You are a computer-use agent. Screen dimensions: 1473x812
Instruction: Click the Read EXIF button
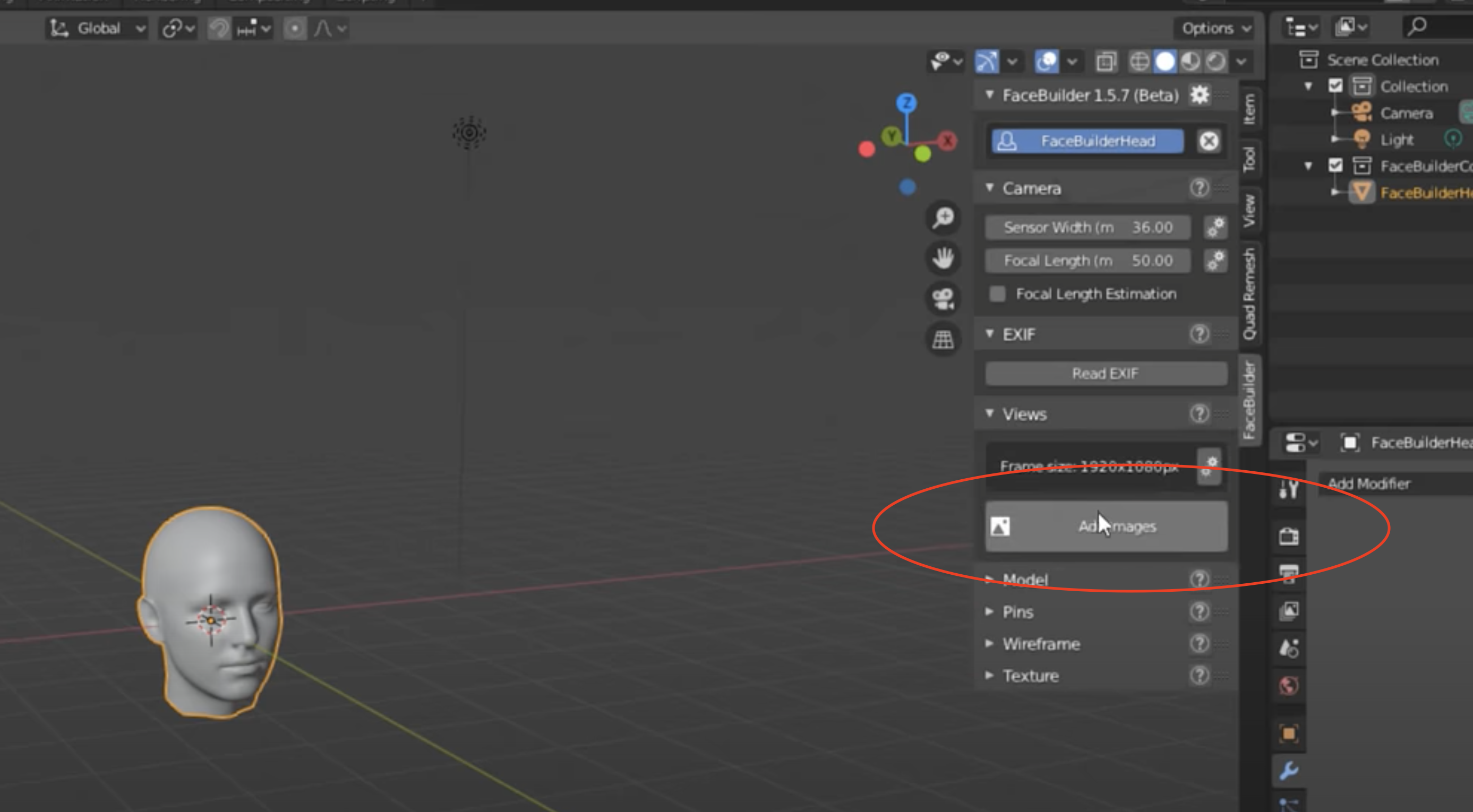1106,374
